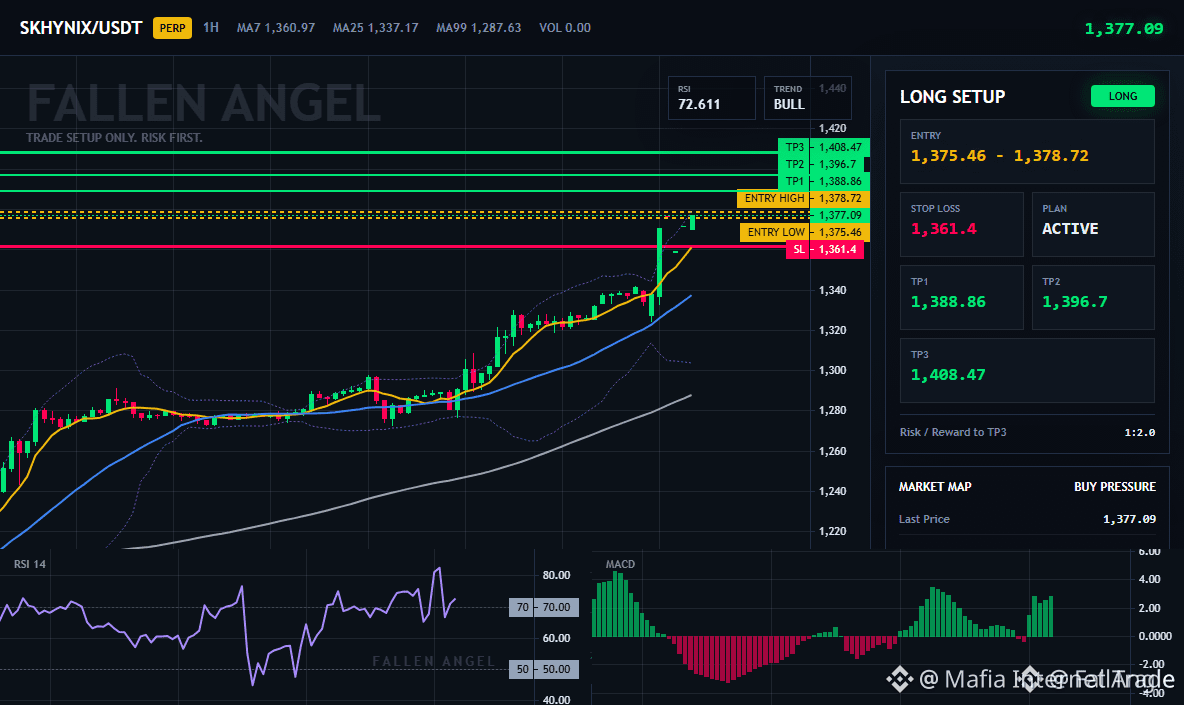The height and width of the screenshot is (705, 1184).
Task: Click the RSI 72.611 indicator box
Action: click(711, 97)
